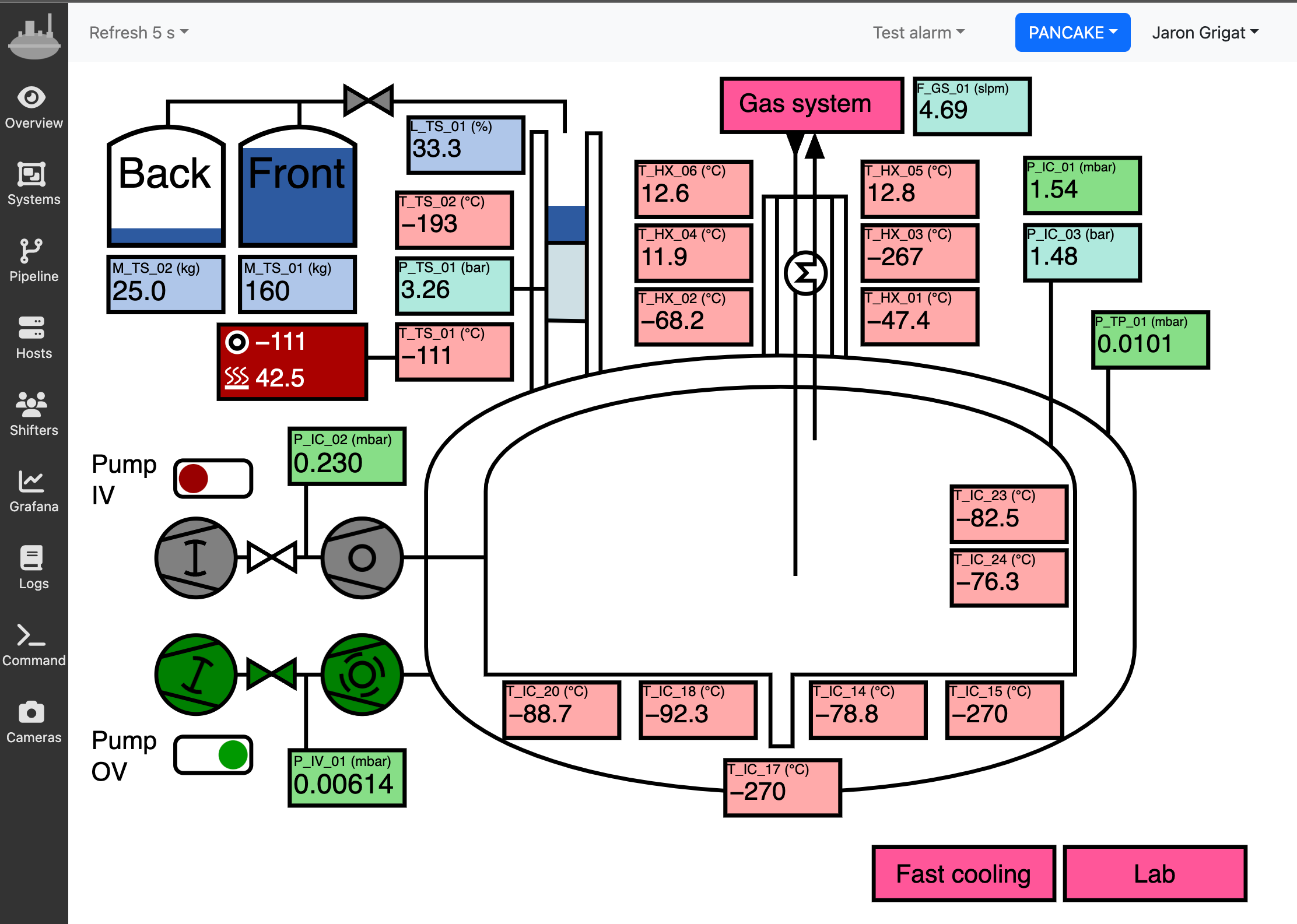Click the Fast cooling button
Screen dimensions: 1297x924
pos(963,874)
